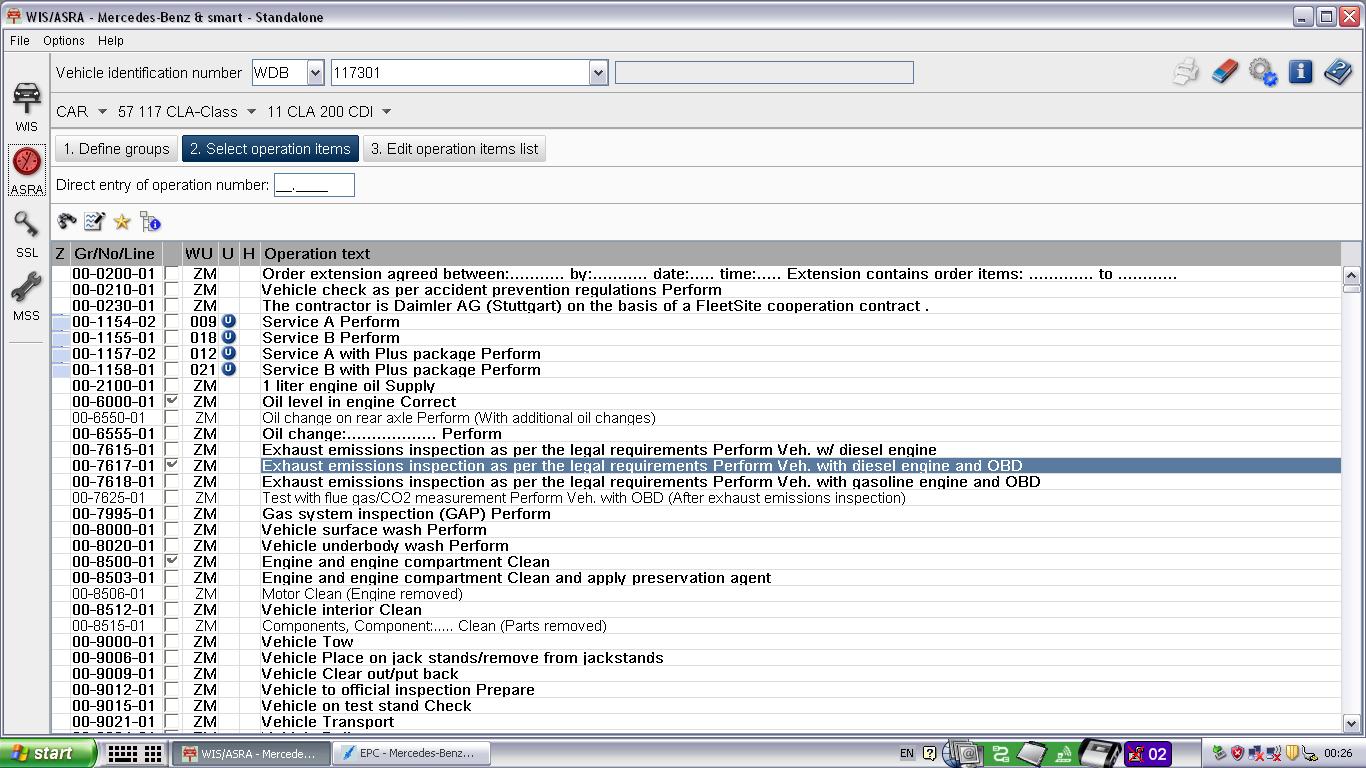The height and width of the screenshot is (768, 1366).
Task: Sort by Operation text column header
Action: [800, 253]
